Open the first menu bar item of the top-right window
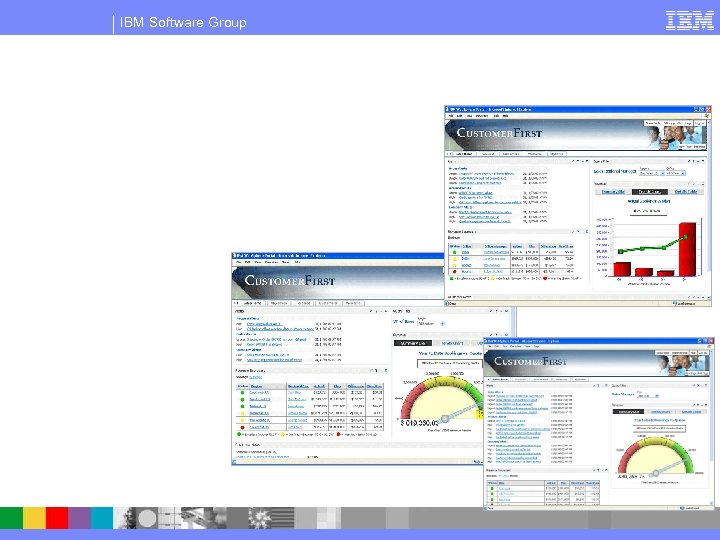Image resolution: width=720 pixels, height=540 pixels. [451, 116]
